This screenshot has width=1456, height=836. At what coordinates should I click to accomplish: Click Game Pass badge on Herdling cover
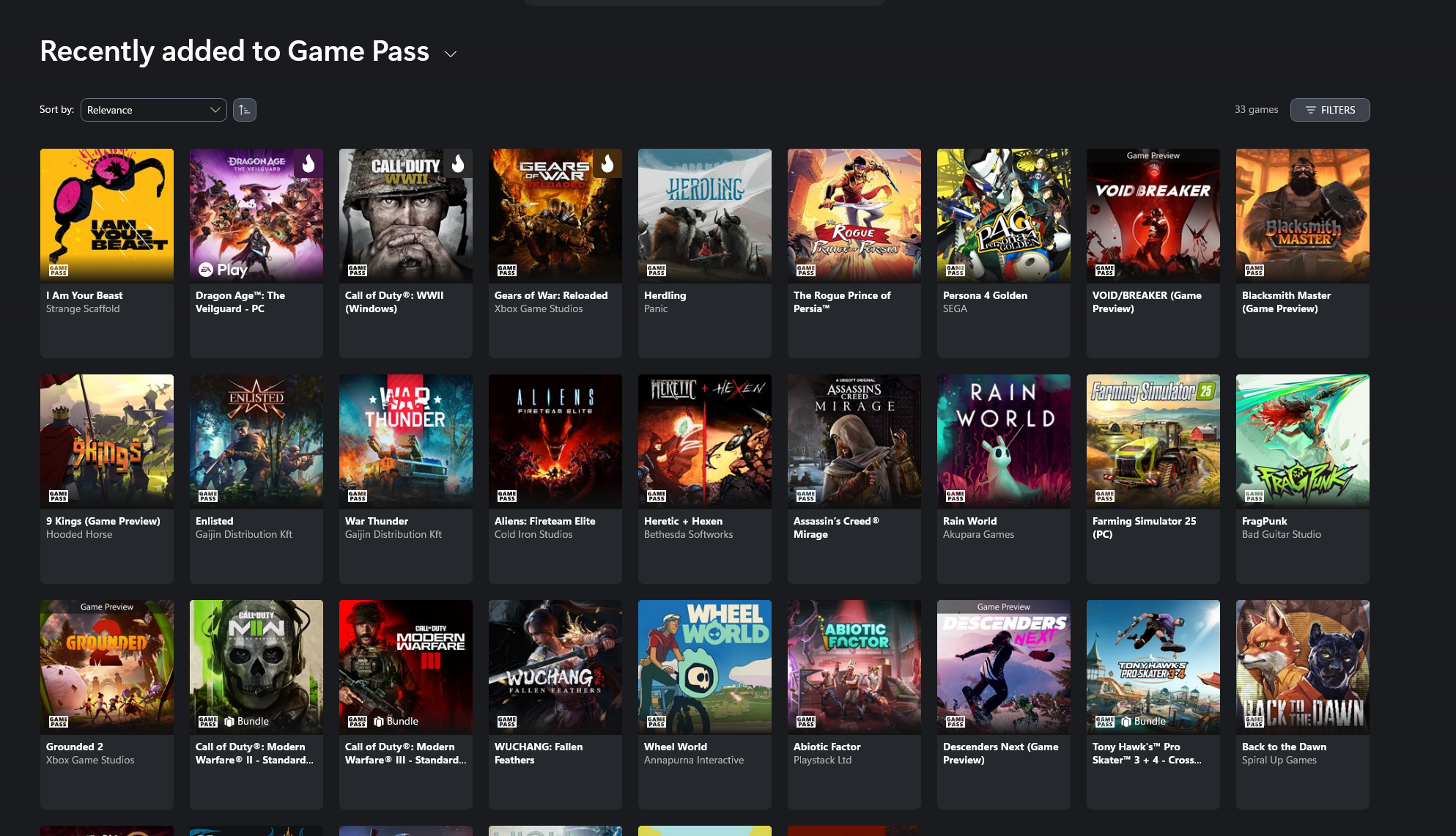(656, 270)
